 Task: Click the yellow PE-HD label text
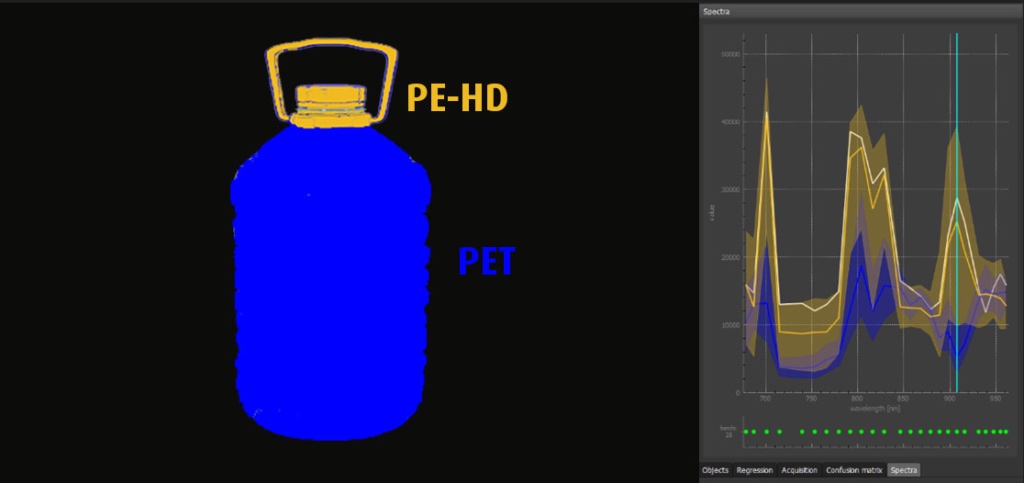coord(457,97)
